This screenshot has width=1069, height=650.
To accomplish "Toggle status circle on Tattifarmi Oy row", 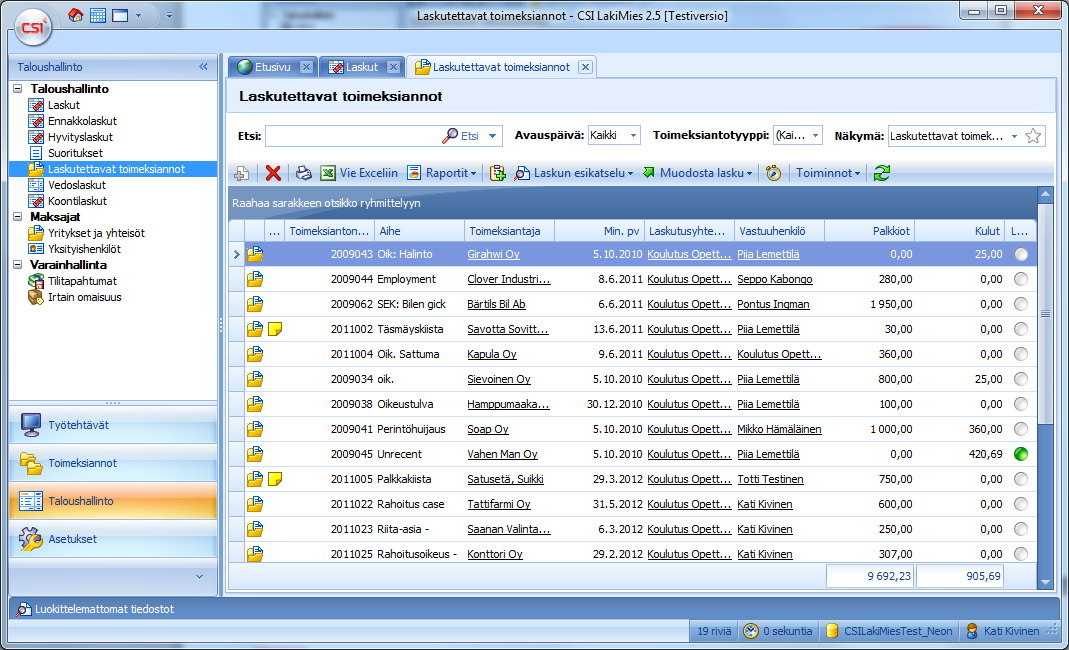I will (x=1021, y=504).
